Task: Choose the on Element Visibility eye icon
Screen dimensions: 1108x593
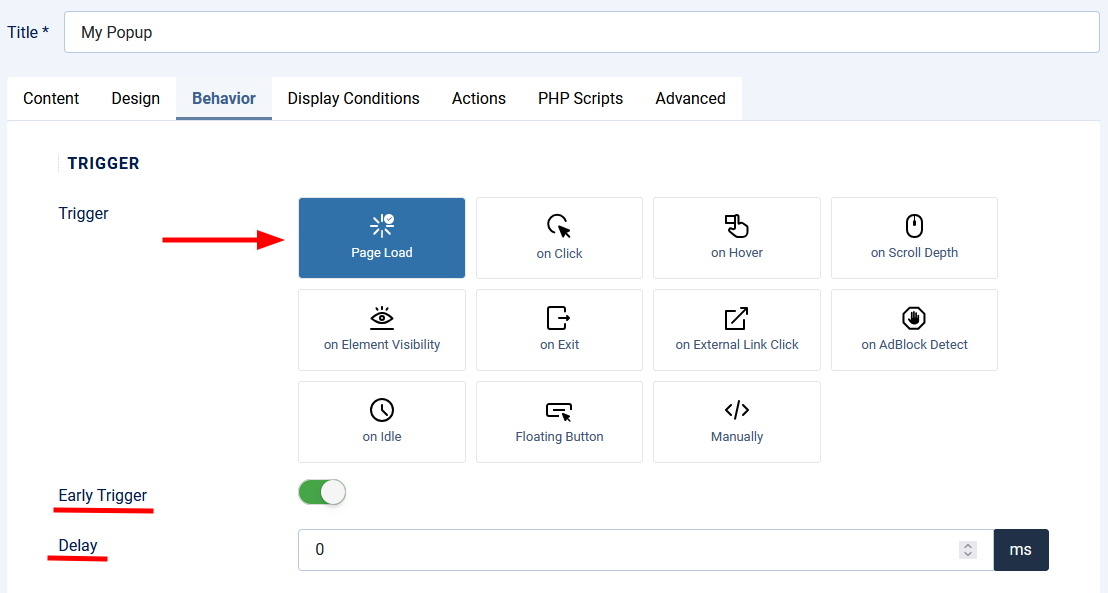Action: point(382,318)
